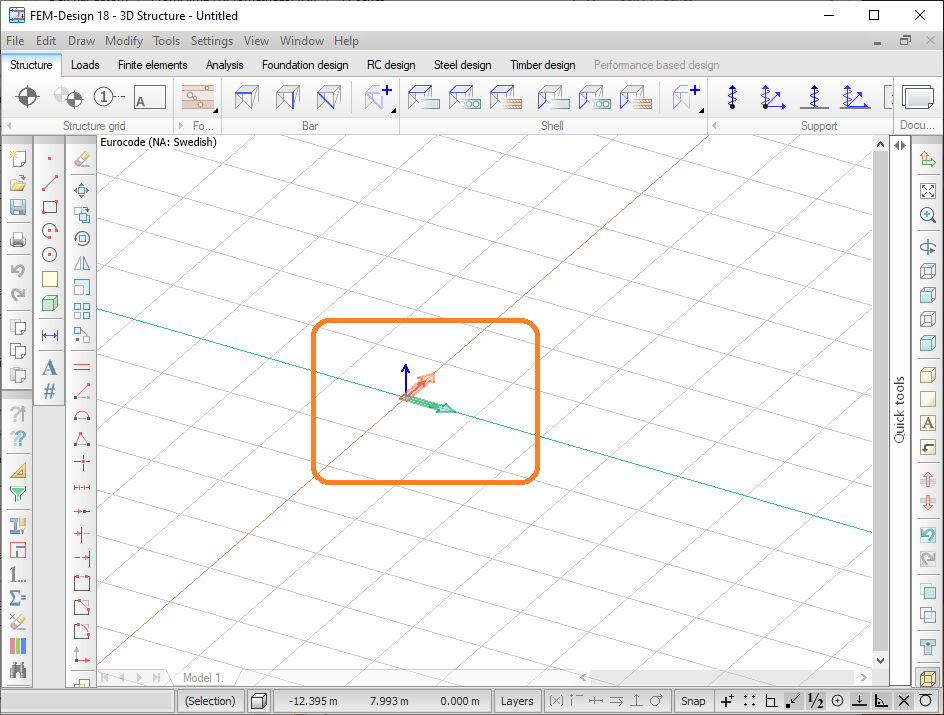
Task: Collapse the Quick tools panel arrows
Action: [899, 145]
